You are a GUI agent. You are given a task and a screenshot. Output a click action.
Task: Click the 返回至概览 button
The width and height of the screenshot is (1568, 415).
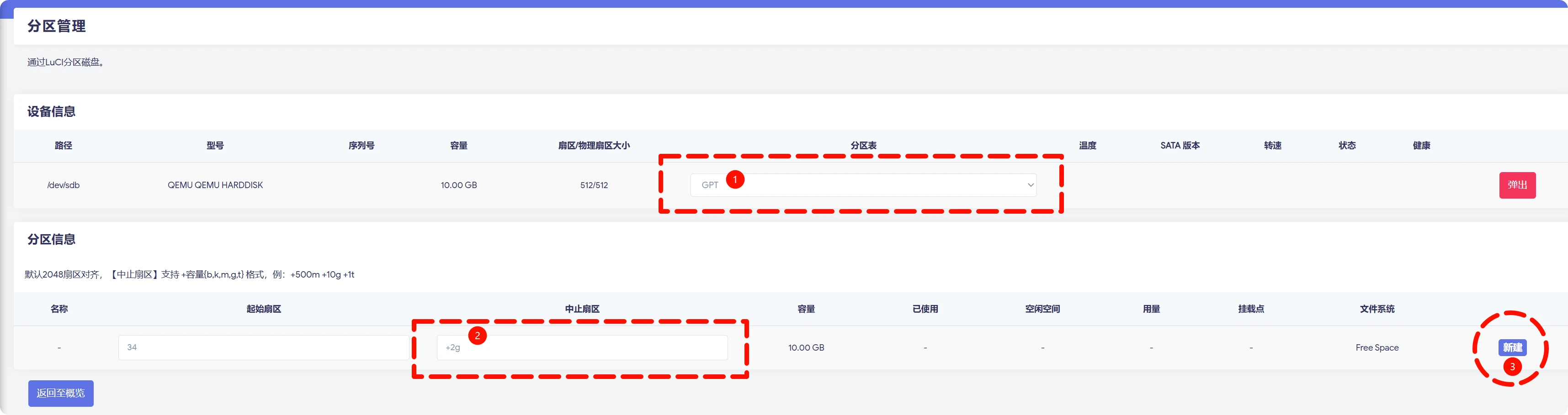61,393
